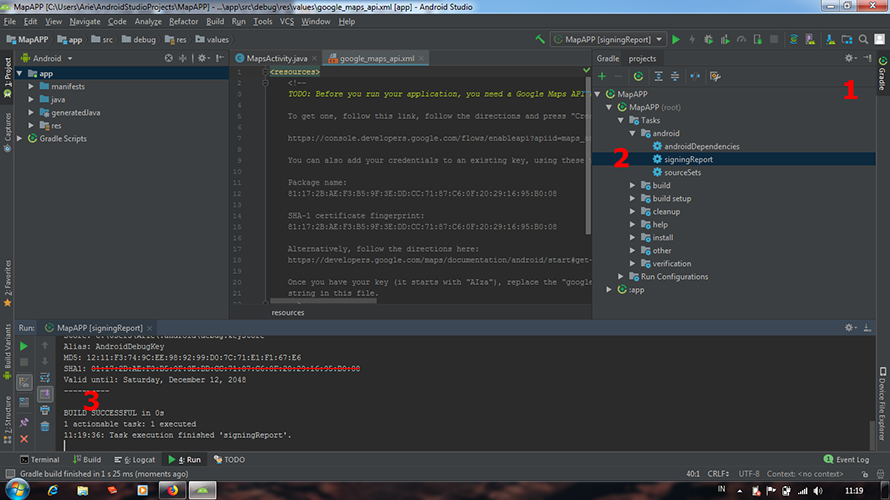Open the Analyze menu
Image resolution: width=890 pixels, height=500 pixels.
[148, 22]
